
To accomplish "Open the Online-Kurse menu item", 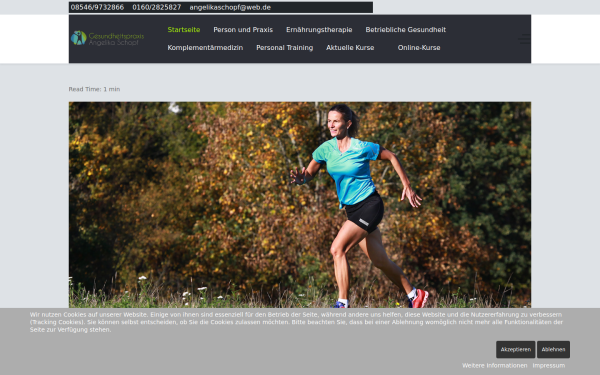I will [x=419, y=48].
